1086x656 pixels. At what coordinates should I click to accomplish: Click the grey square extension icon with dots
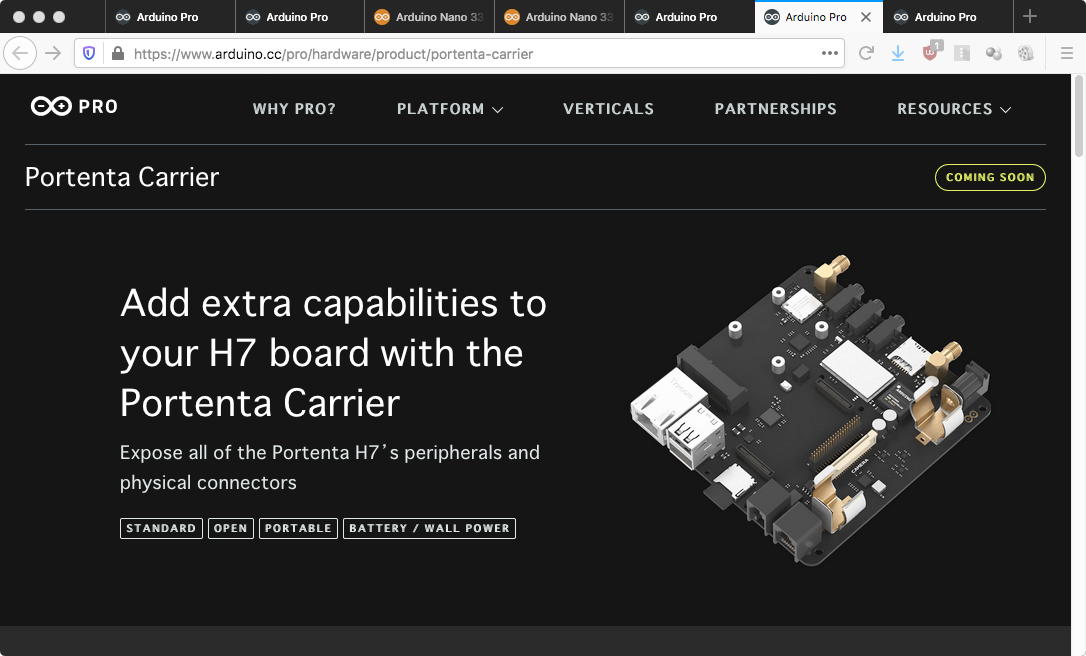click(x=962, y=53)
